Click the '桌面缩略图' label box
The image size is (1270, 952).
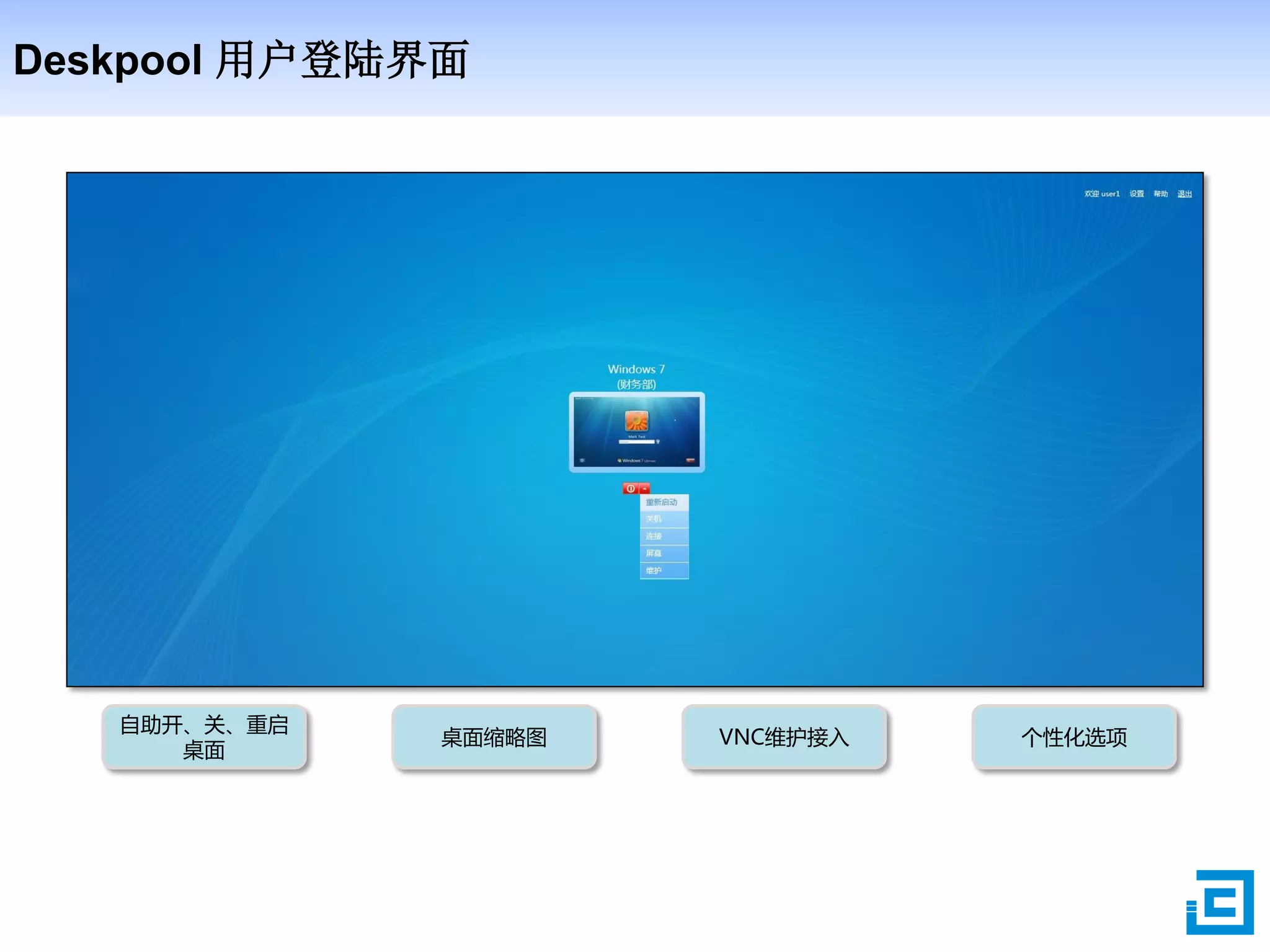[x=494, y=737]
